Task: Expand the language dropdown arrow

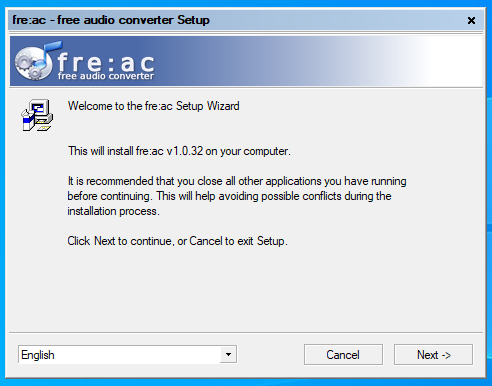Action: (x=228, y=354)
